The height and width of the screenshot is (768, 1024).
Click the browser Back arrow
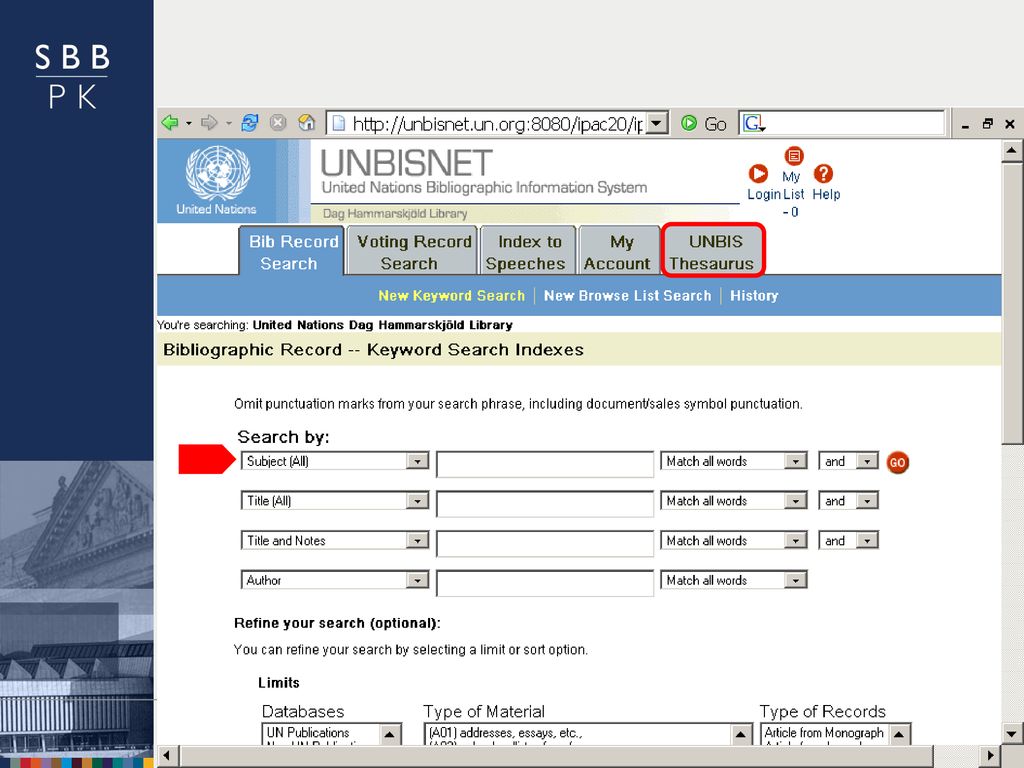click(x=170, y=123)
